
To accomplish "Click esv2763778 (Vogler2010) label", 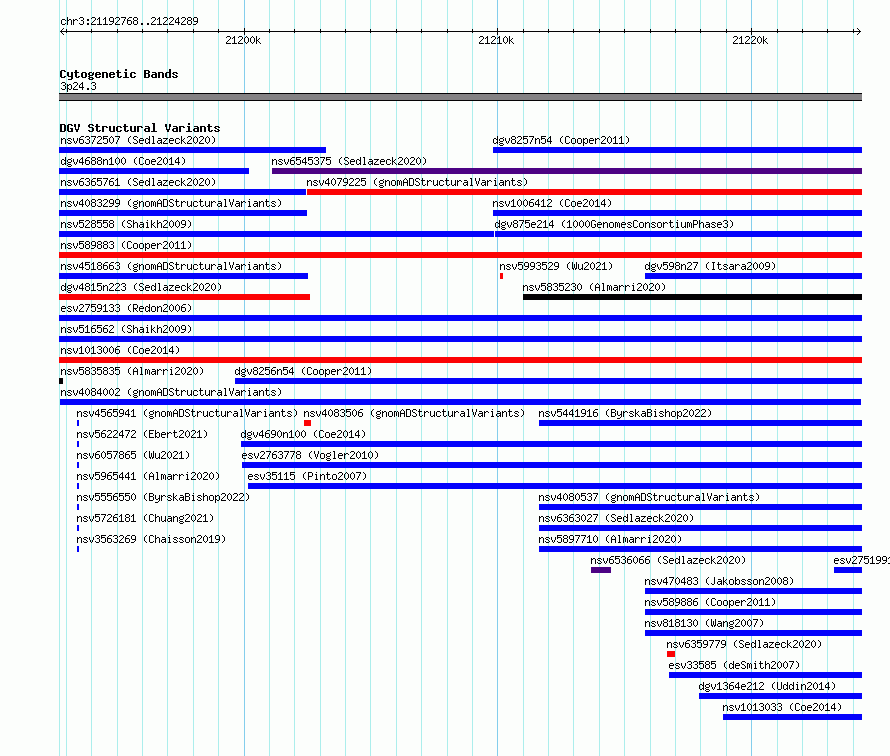I will pyautogui.click(x=310, y=455).
